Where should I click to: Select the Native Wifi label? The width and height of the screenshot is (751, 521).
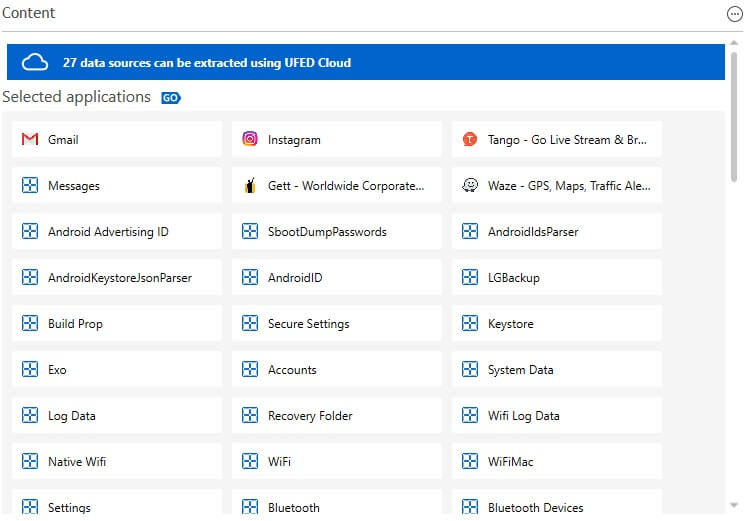point(77,462)
